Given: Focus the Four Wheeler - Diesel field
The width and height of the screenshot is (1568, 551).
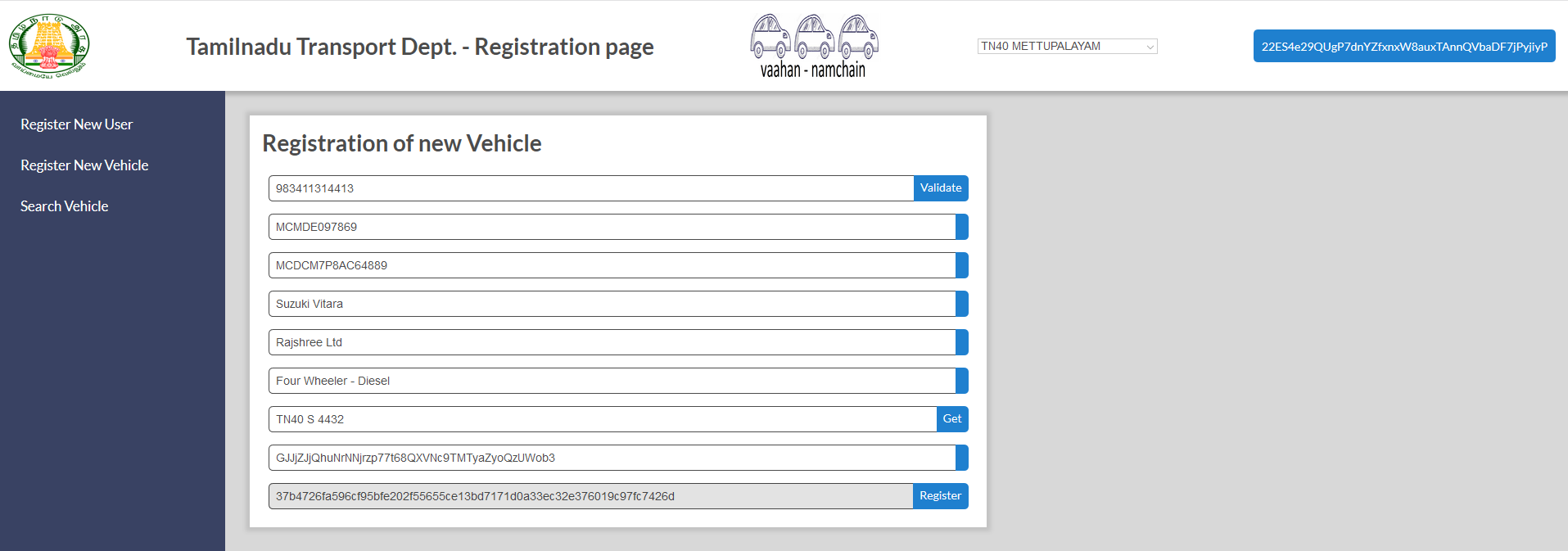Looking at the screenshot, I should (612, 381).
